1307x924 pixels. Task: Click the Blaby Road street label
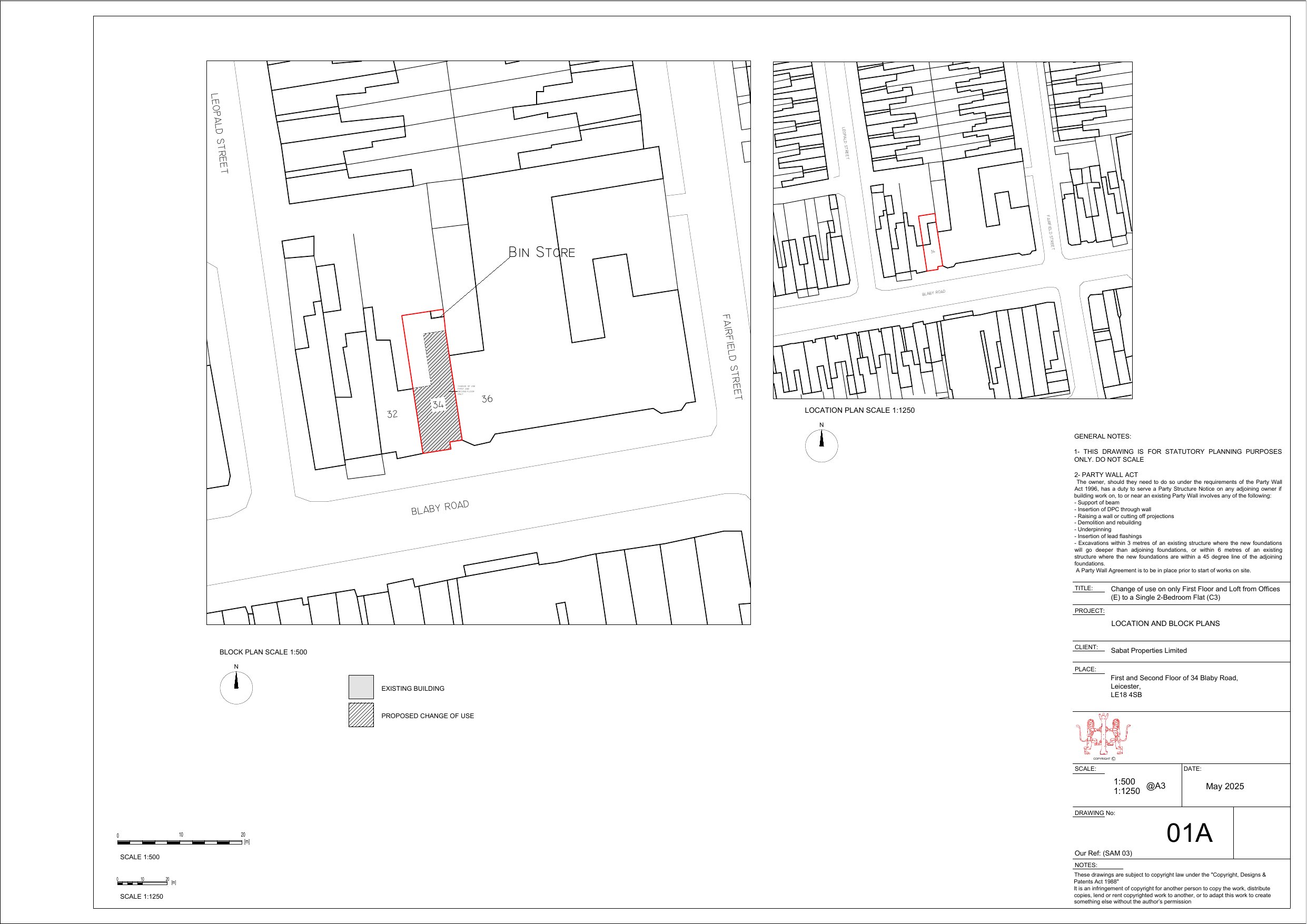[x=440, y=507]
